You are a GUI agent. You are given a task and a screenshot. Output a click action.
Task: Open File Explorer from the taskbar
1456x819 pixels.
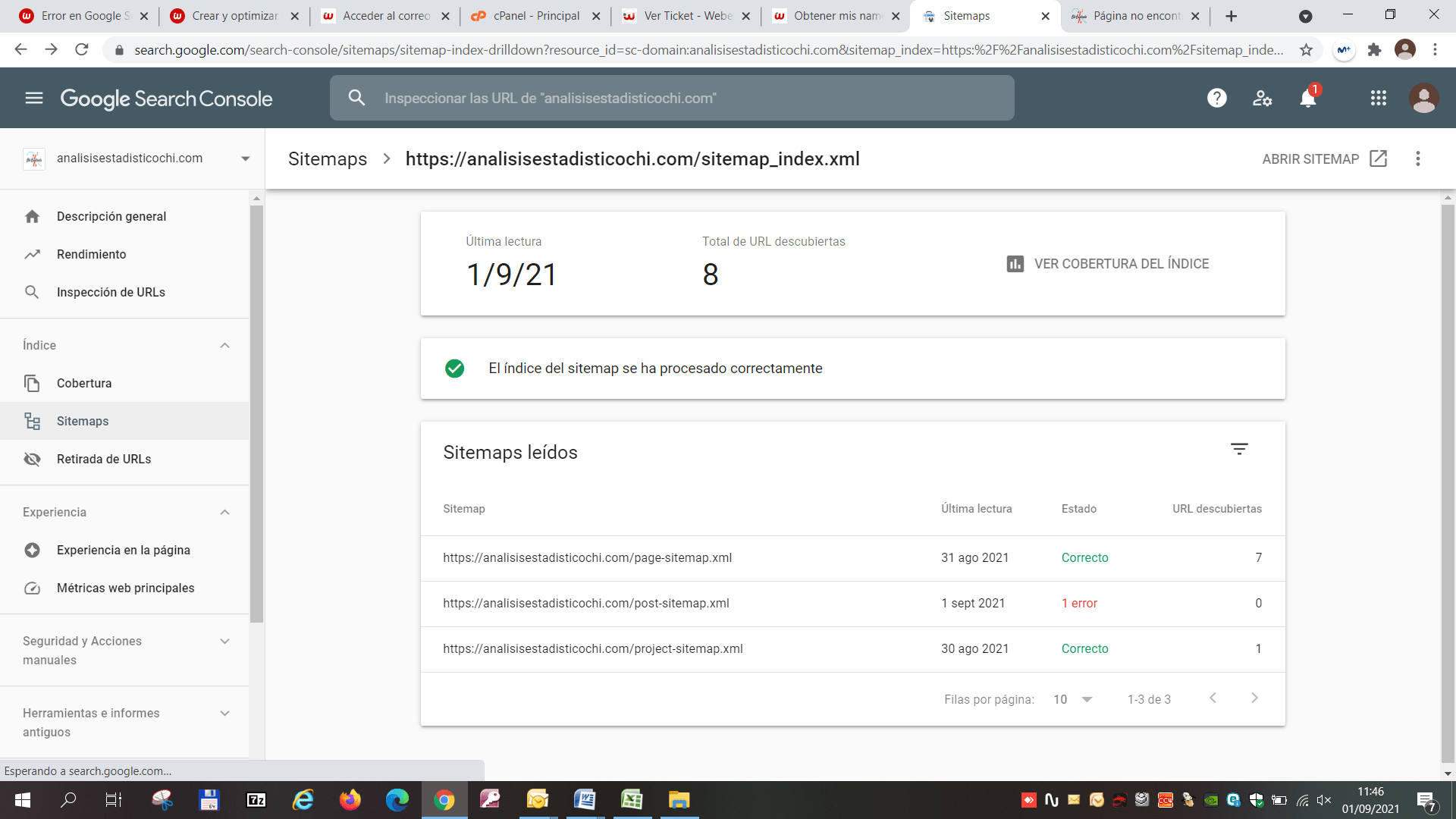pyautogui.click(x=679, y=800)
